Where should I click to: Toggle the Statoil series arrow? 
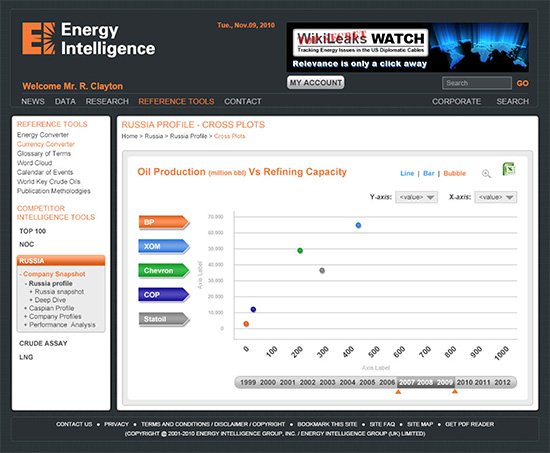pos(164,319)
